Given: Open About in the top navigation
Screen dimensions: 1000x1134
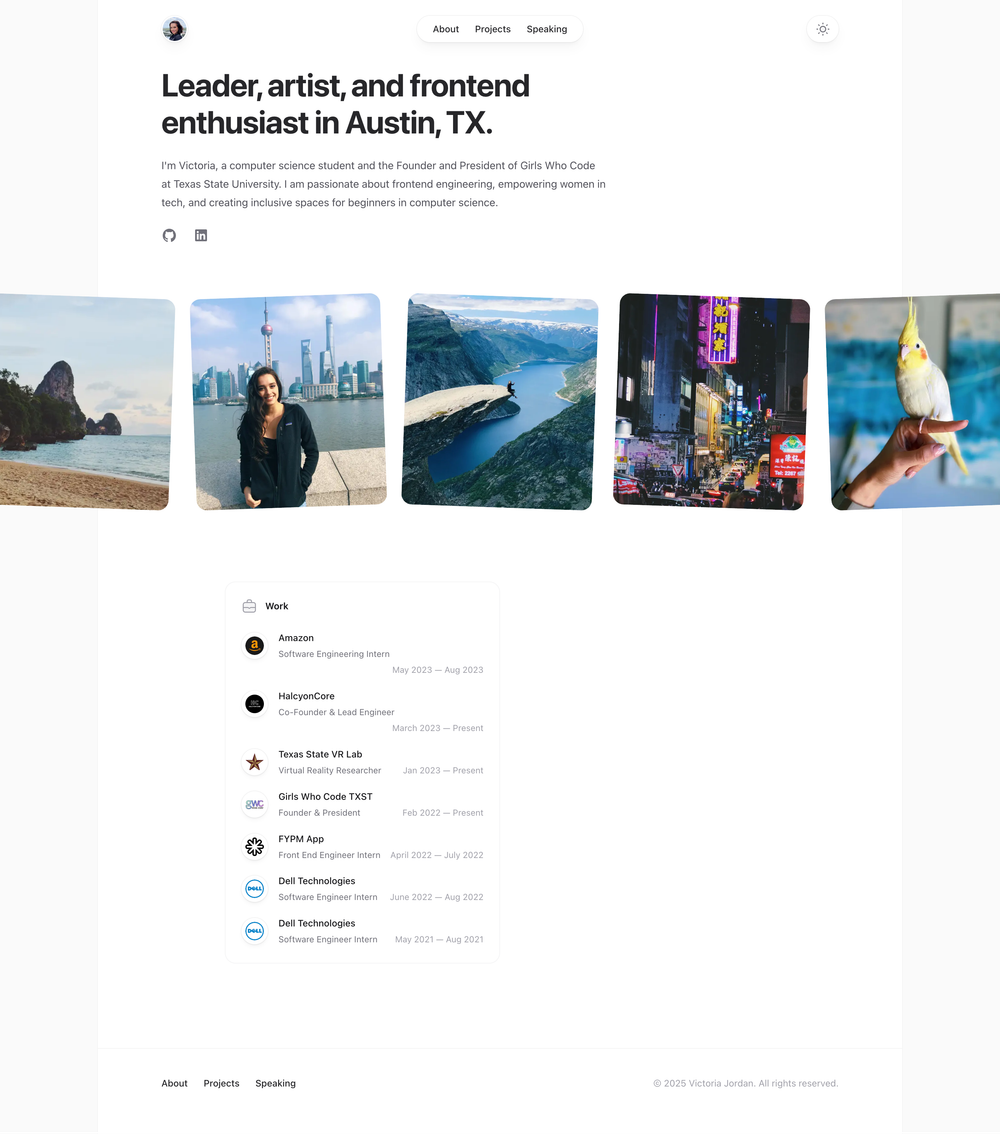Looking at the screenshot, I should point(445,29).
